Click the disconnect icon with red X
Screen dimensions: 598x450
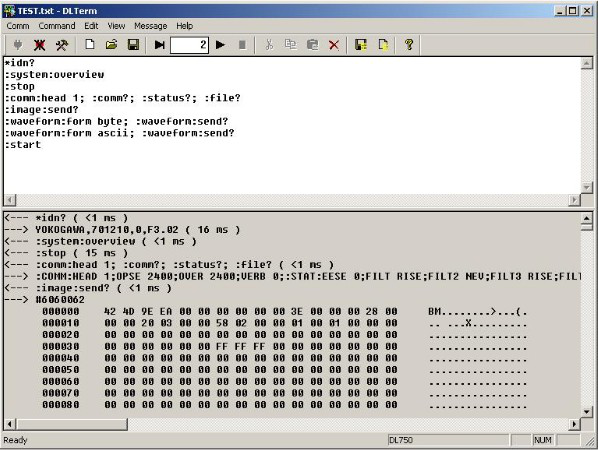point(39,45)
